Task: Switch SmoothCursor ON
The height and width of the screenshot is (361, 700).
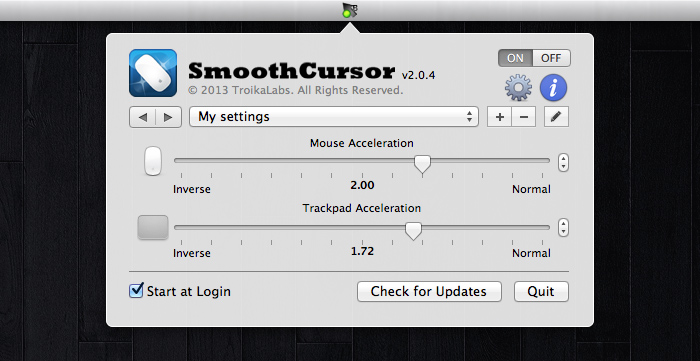Action: [x=515, y=58]
